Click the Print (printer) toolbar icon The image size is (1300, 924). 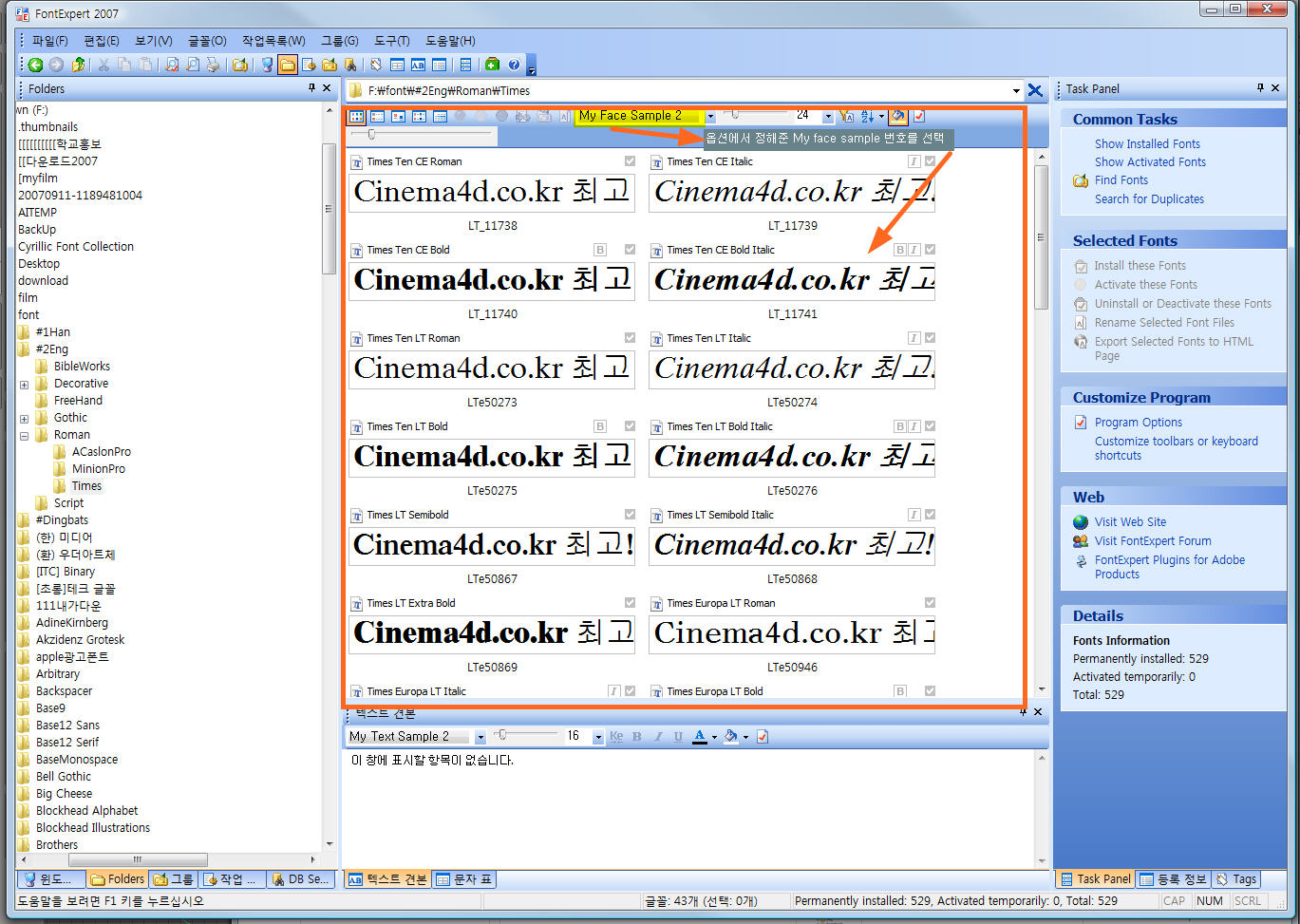(213, 65)
